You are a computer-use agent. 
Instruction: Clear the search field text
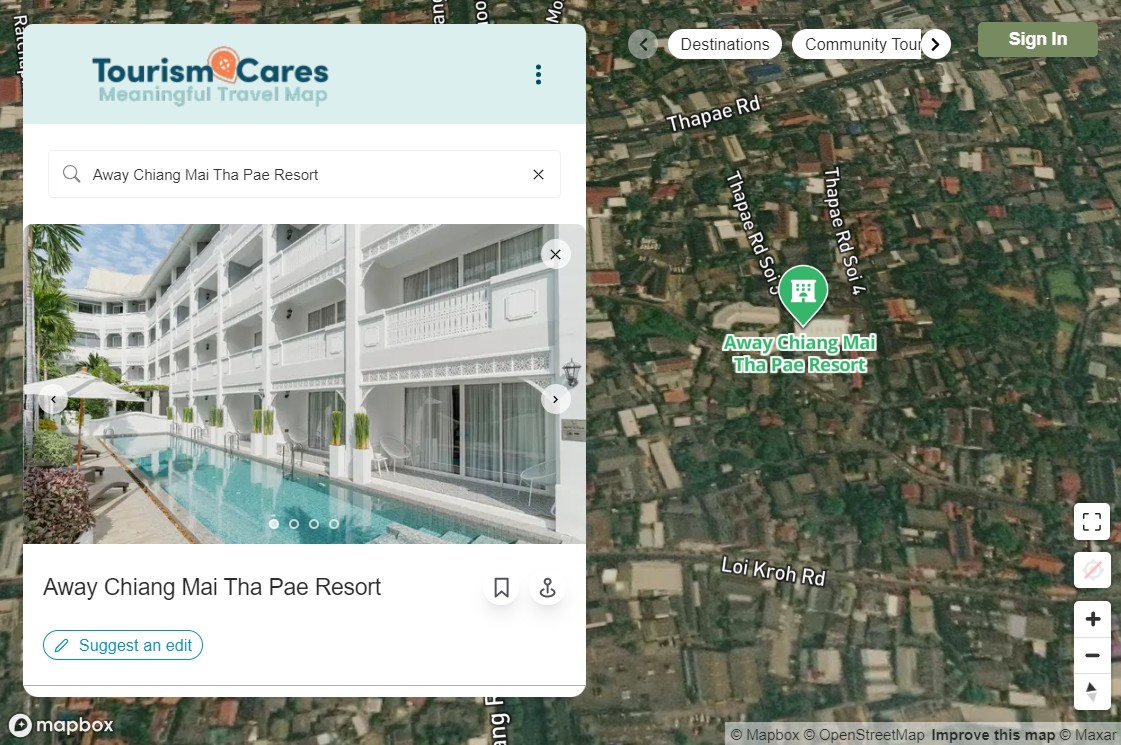(x=538, y=174)
